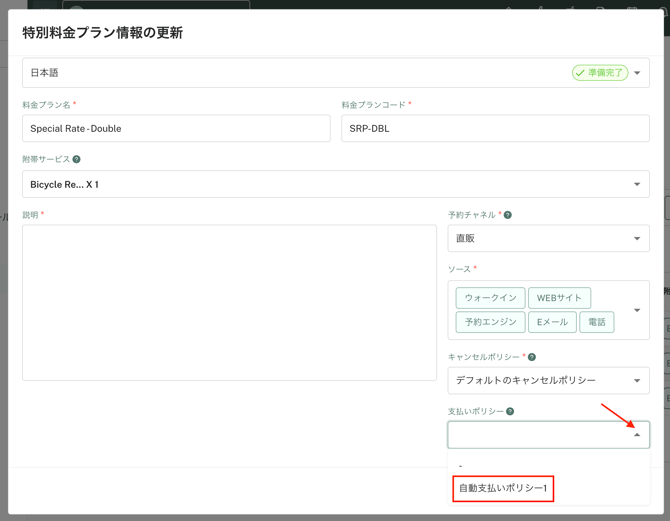Click help icon beside 支払いポリシー label
The image size is (670, 521).
pos(510,411)
